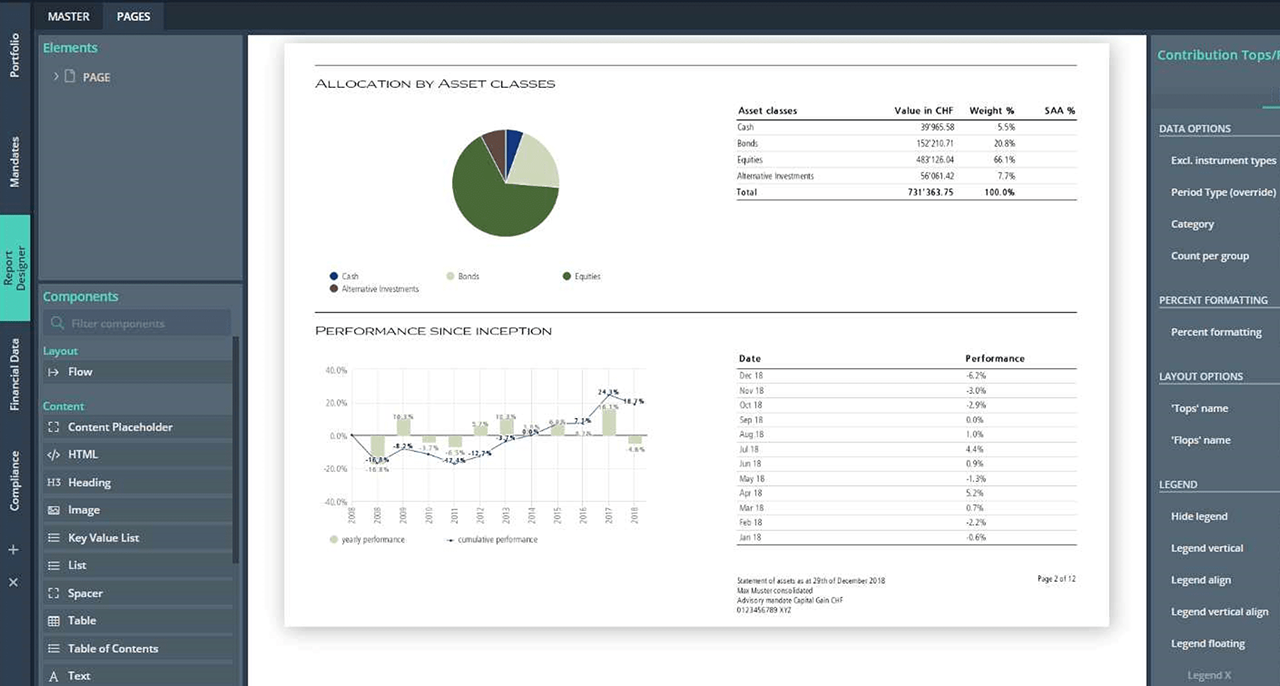Click the 'Tops' name option
This screenshot has height=686, width=1280.
[1199, 408]
